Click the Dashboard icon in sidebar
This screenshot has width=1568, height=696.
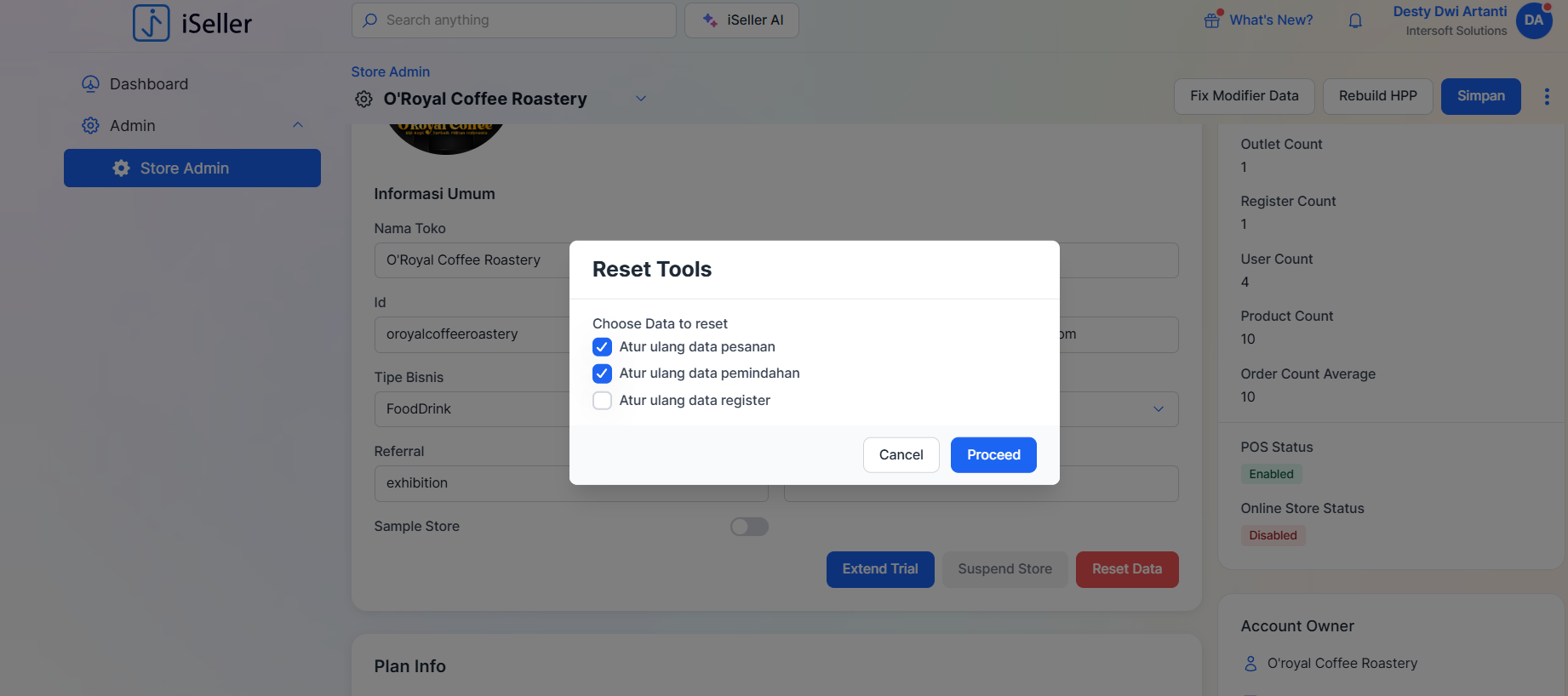coord(90,83)
